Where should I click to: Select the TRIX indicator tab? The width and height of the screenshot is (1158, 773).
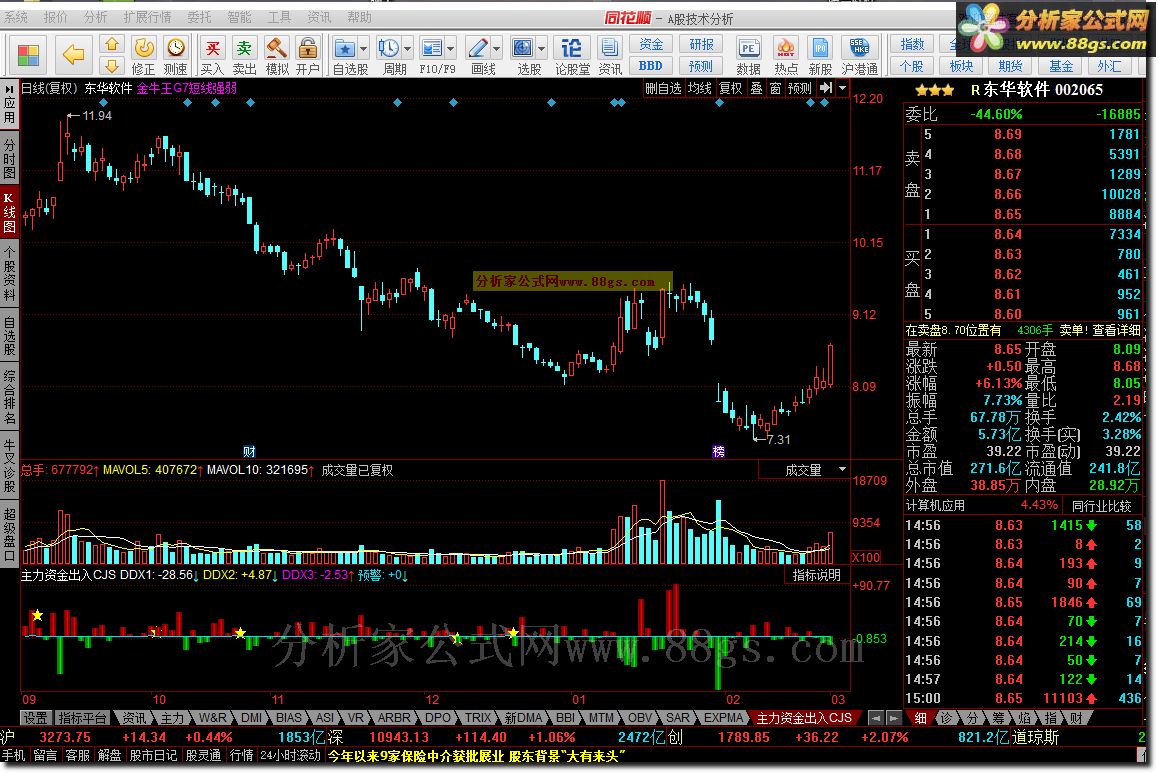478,718
